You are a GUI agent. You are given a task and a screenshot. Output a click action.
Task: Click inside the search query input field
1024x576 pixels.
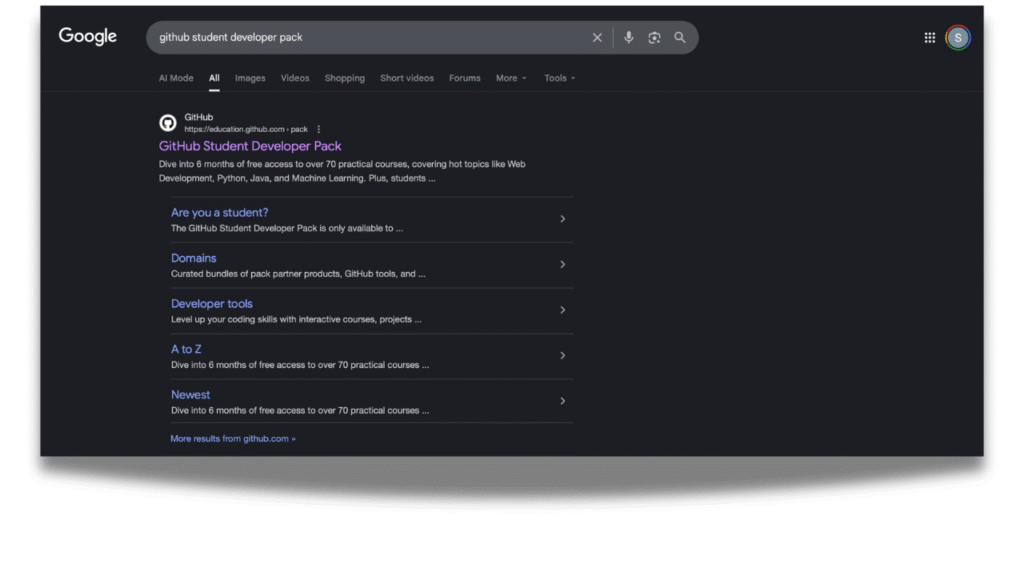[x=360, y=38]
